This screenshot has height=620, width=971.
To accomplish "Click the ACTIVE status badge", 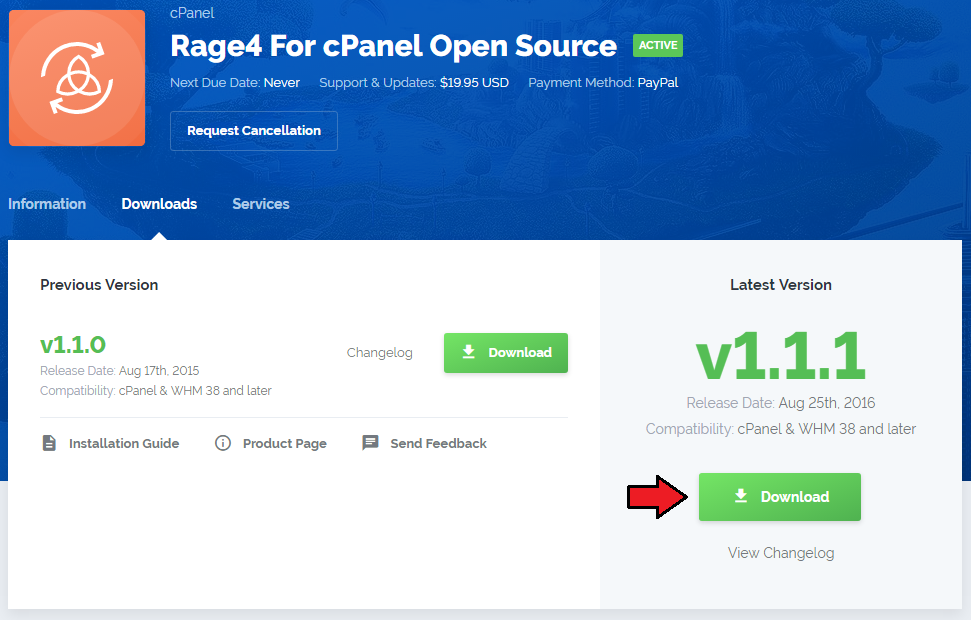I will point(658,45).
